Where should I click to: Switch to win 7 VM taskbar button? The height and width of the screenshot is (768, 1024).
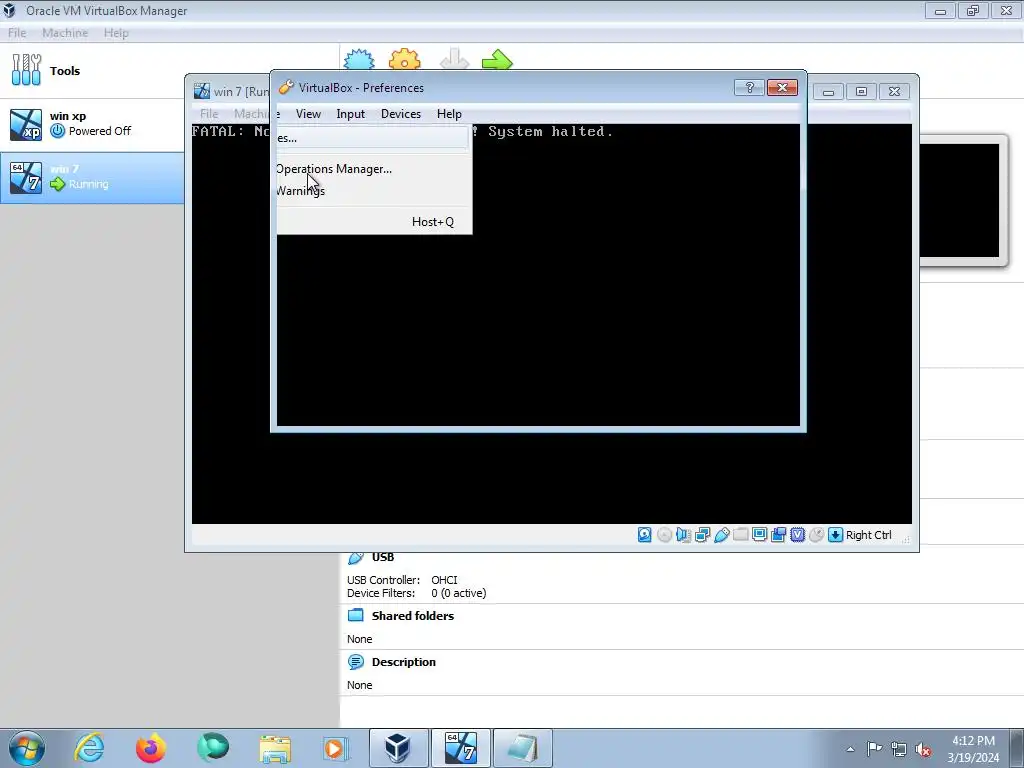(460, 748)
